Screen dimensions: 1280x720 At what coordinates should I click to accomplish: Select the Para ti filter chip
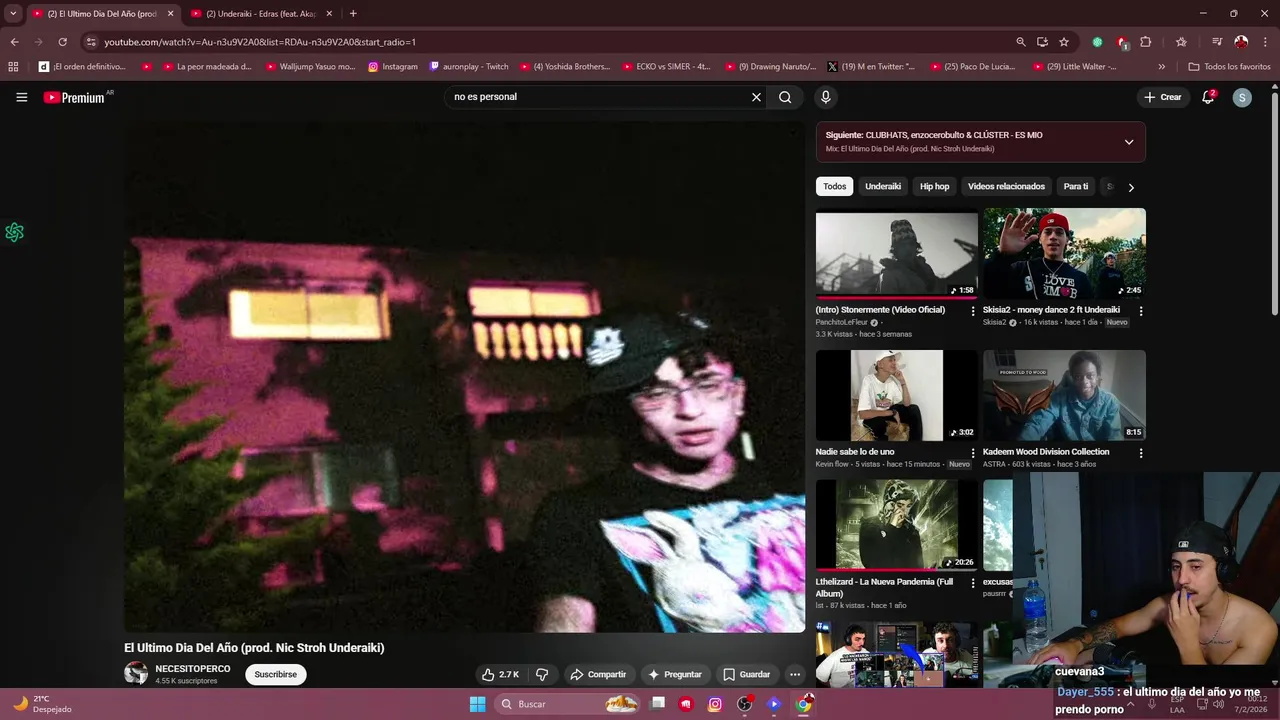click(x=1076, y=186)
